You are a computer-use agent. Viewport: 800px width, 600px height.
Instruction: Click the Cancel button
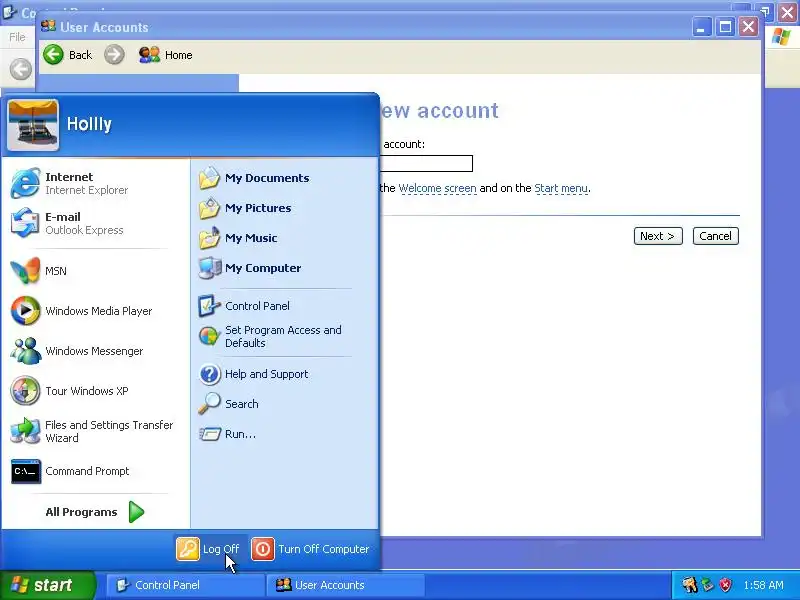coord(715,236)
